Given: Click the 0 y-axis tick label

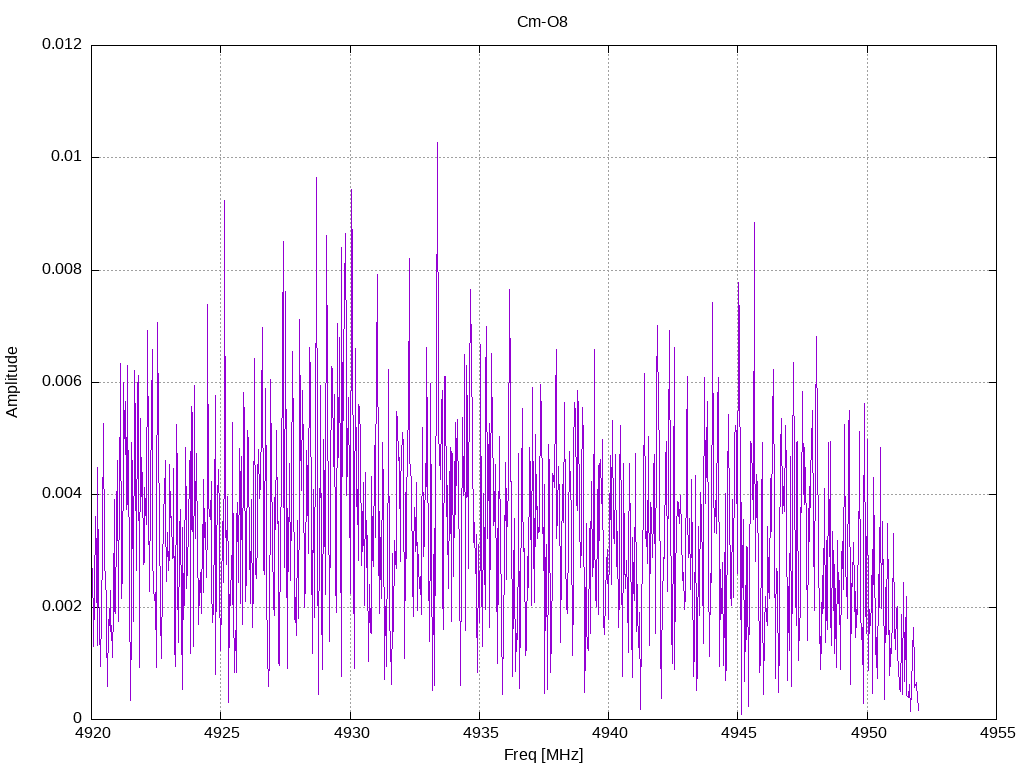Looking at the screenshot, I should pos(78,718).
